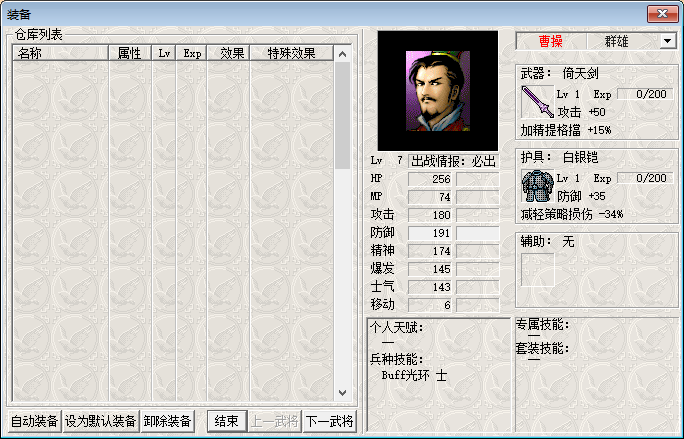684x439 pixels.
Task: Click the 减轻策略损伤 -34% text
Action: tap(572, 214)
